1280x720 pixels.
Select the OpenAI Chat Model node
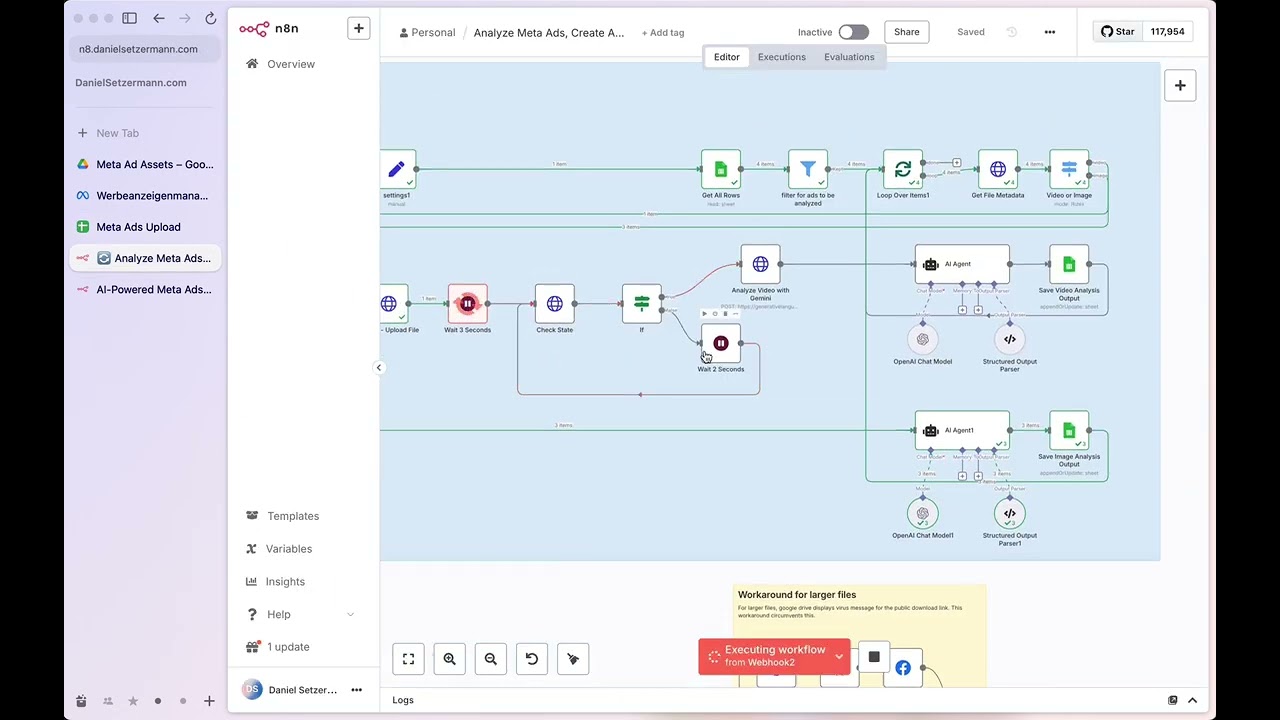pyautogui.click(x=922, y=339)
